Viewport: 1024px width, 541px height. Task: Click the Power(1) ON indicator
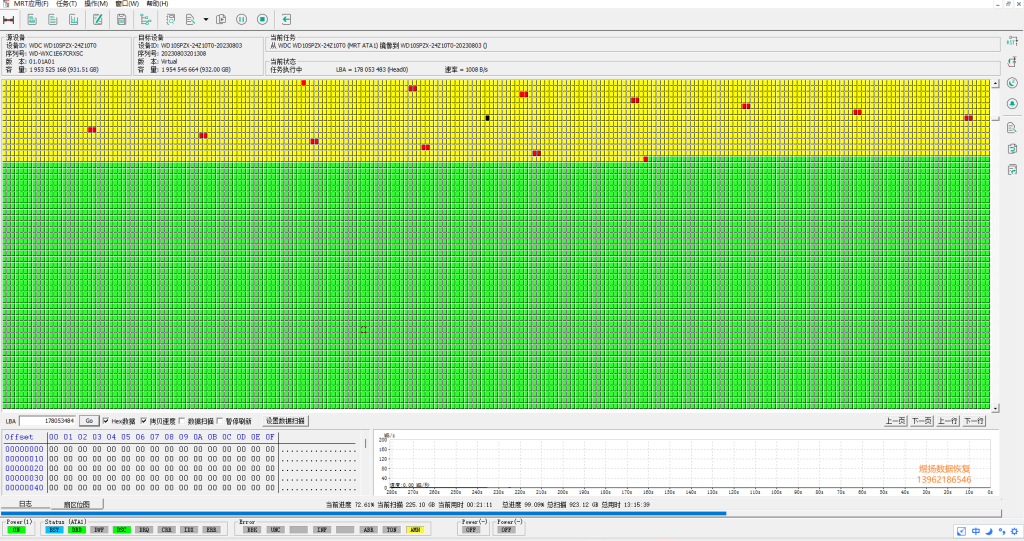(x=16, y=530)
